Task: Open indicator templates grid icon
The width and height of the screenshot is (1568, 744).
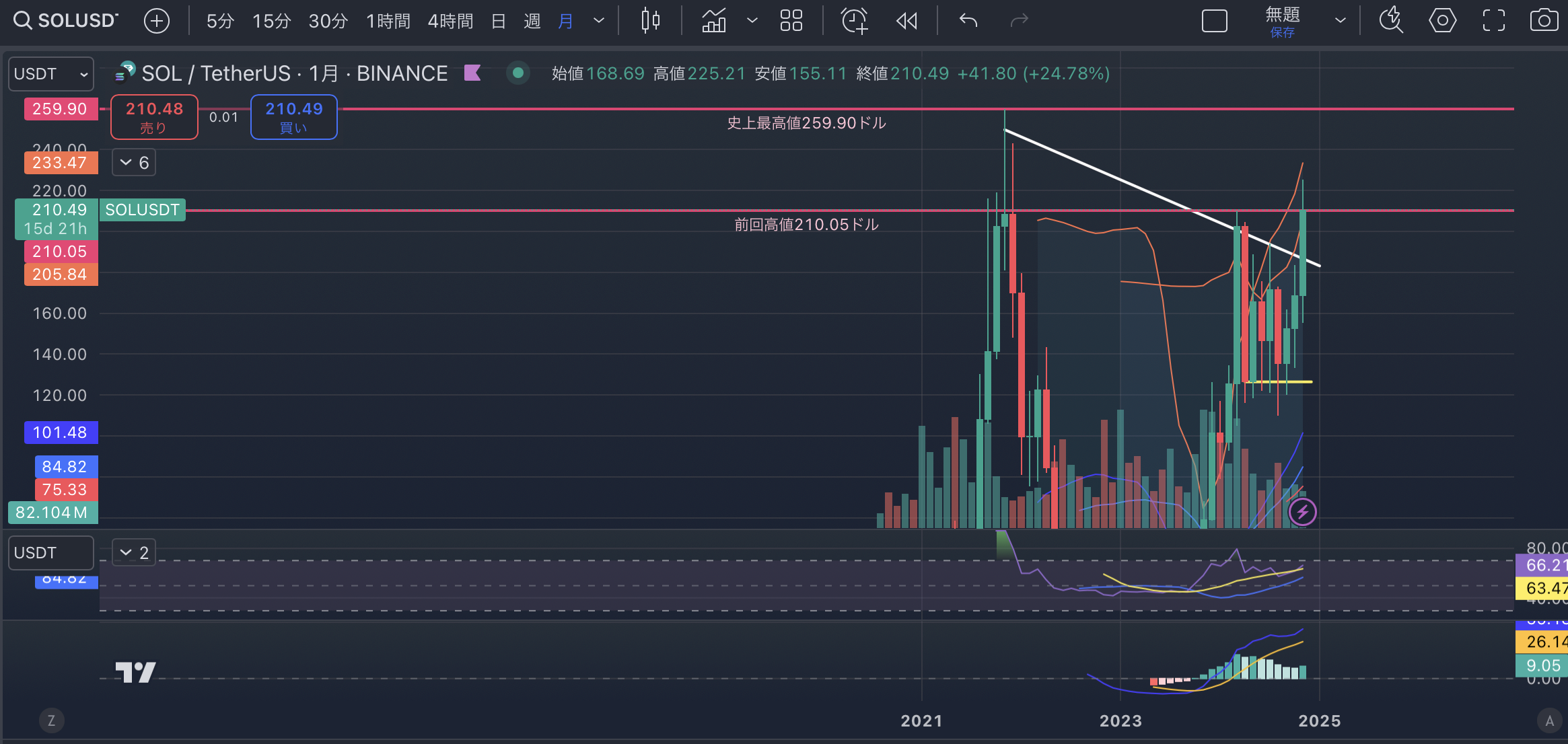Action: tap(791, 21)
